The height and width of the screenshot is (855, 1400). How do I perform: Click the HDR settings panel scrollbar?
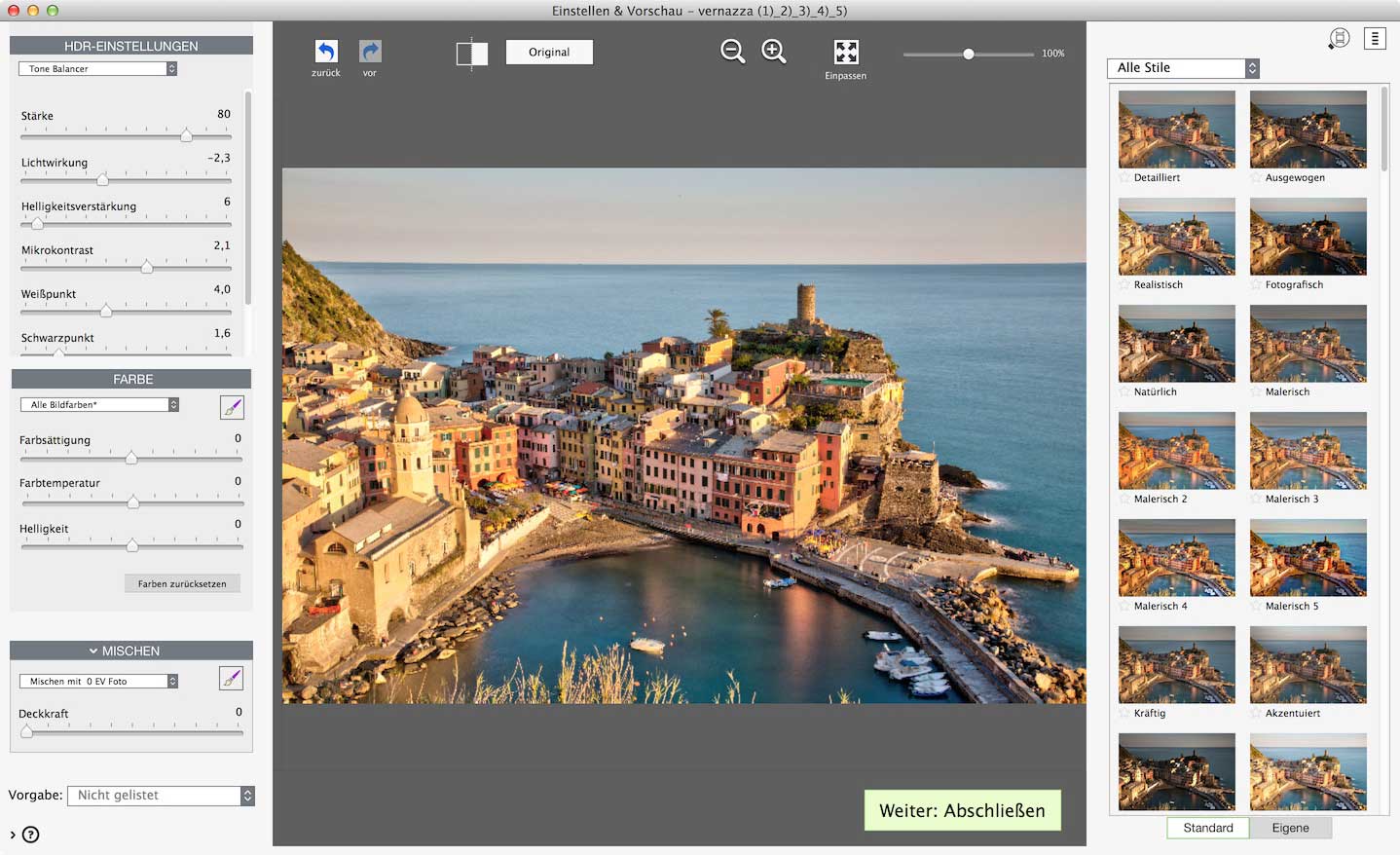pos(248,198)
